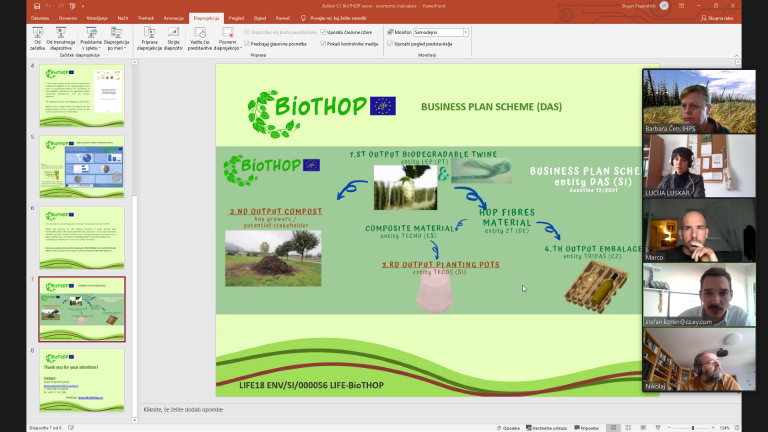Screen dimensions: 768x432
Task: Select Lucija Luskar video tile
Action: (x=699, y=166)
